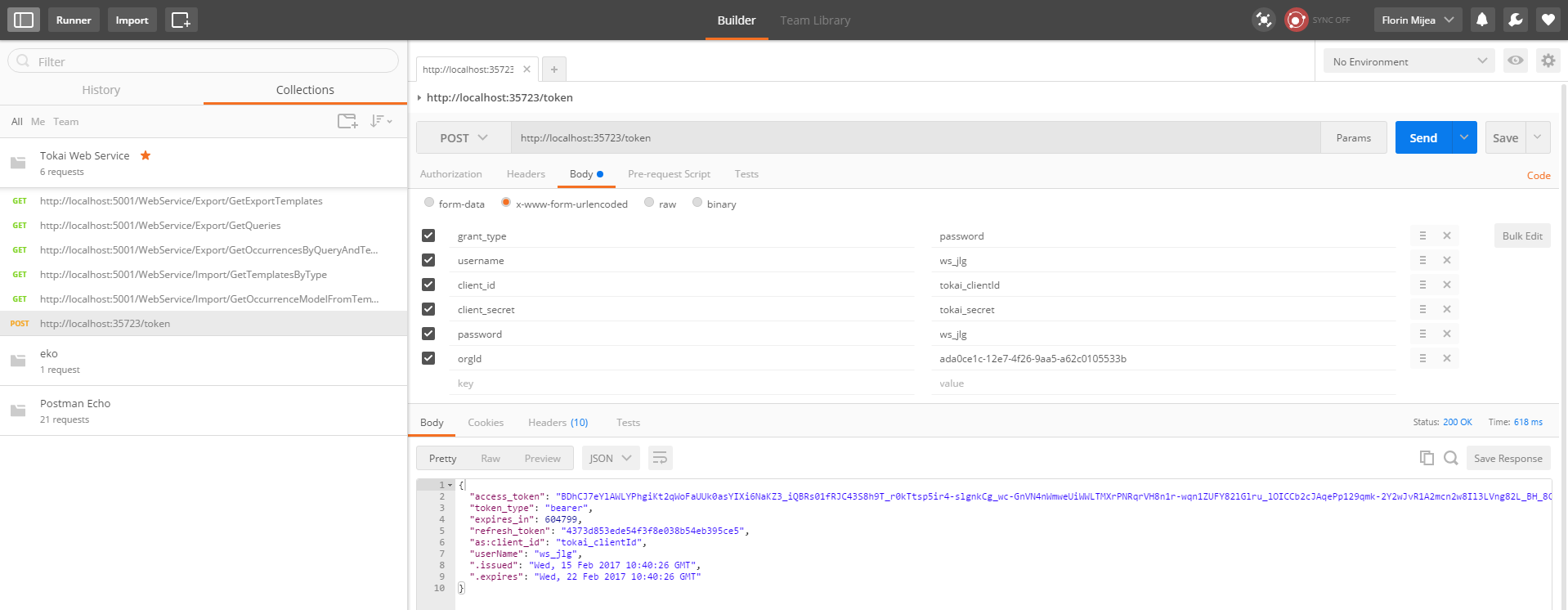Open the JSON format dropdown

[611, 458]
